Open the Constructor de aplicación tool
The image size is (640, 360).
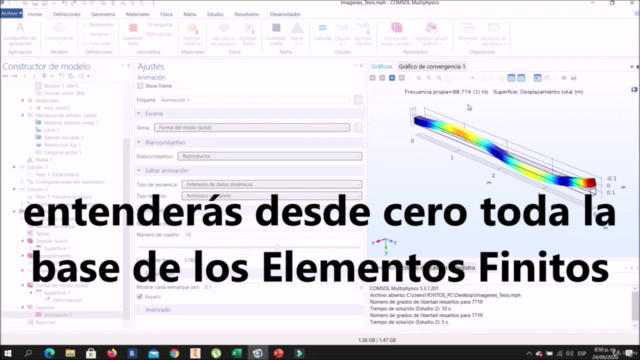pyautogui.click(x=20, y=34)
